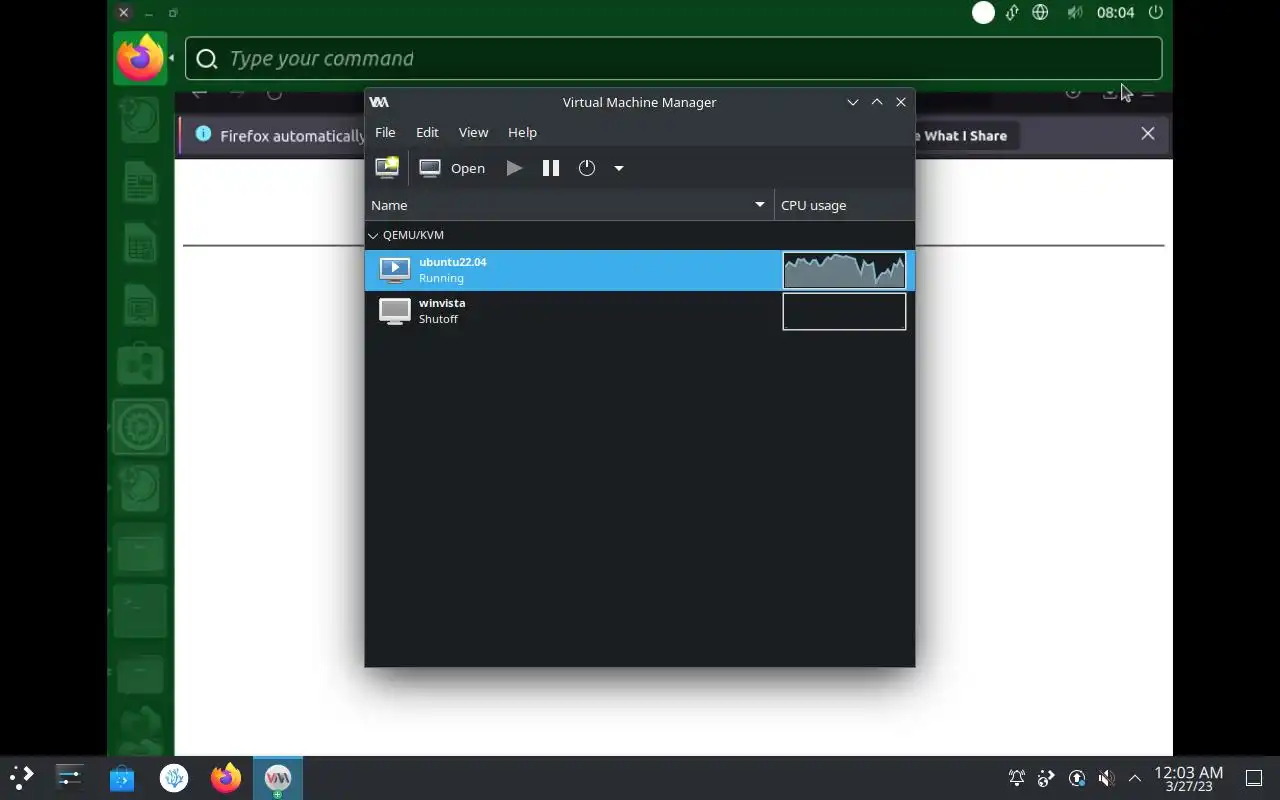This screenshot has width=1280, height=800.
Task: Click the 12:03 AM clock in taskbar
Action: point(1189,778)
